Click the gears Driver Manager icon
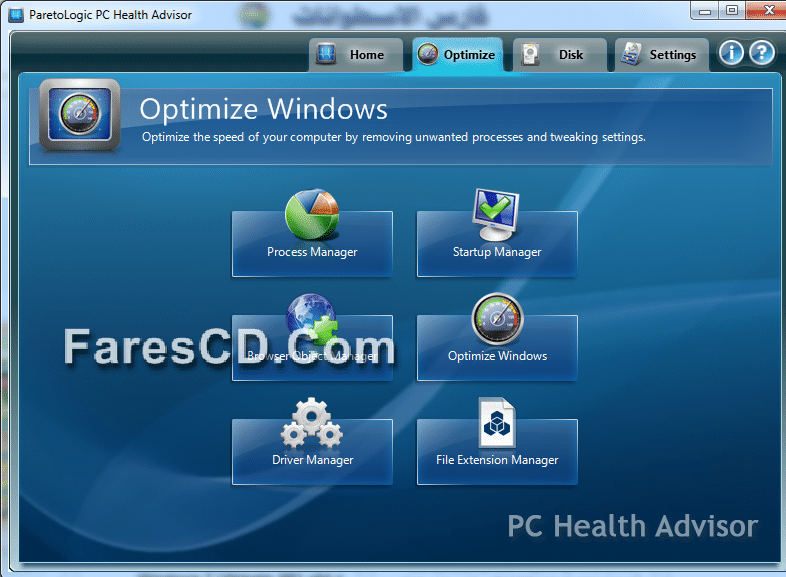This screenshot has width=786, height=577. 312,423
